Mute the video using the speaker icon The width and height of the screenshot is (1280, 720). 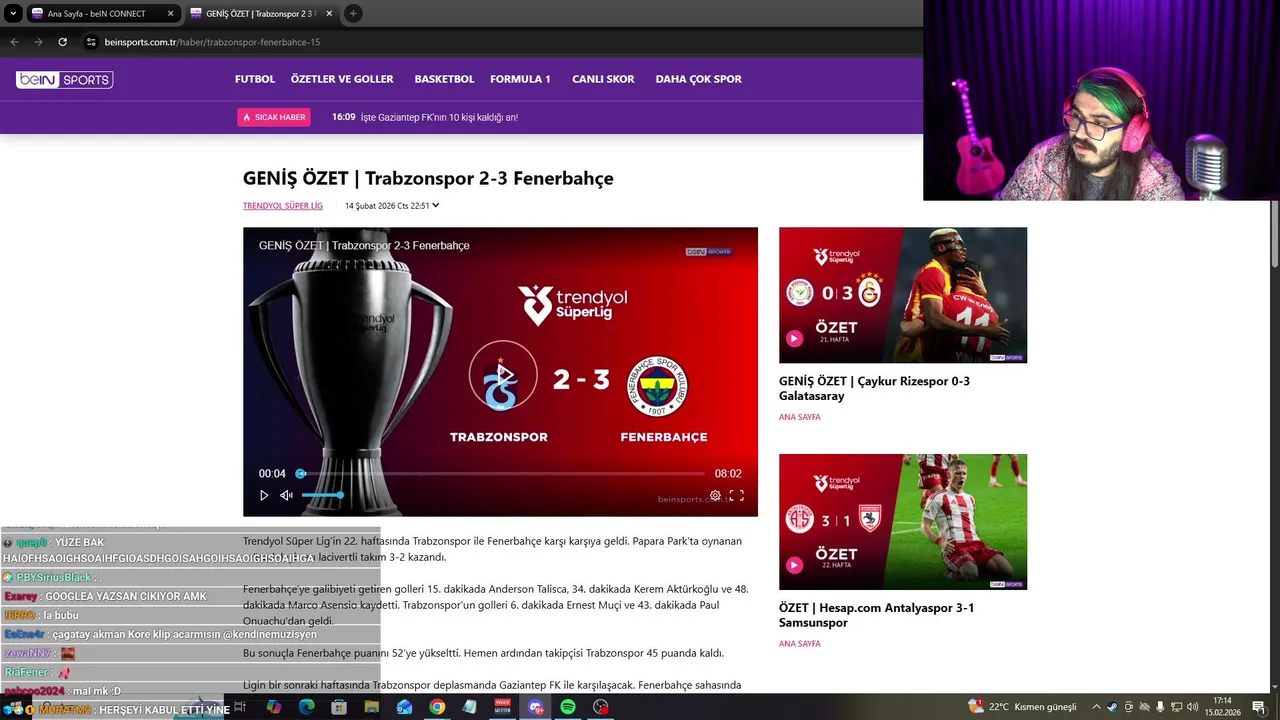point(286,495)
